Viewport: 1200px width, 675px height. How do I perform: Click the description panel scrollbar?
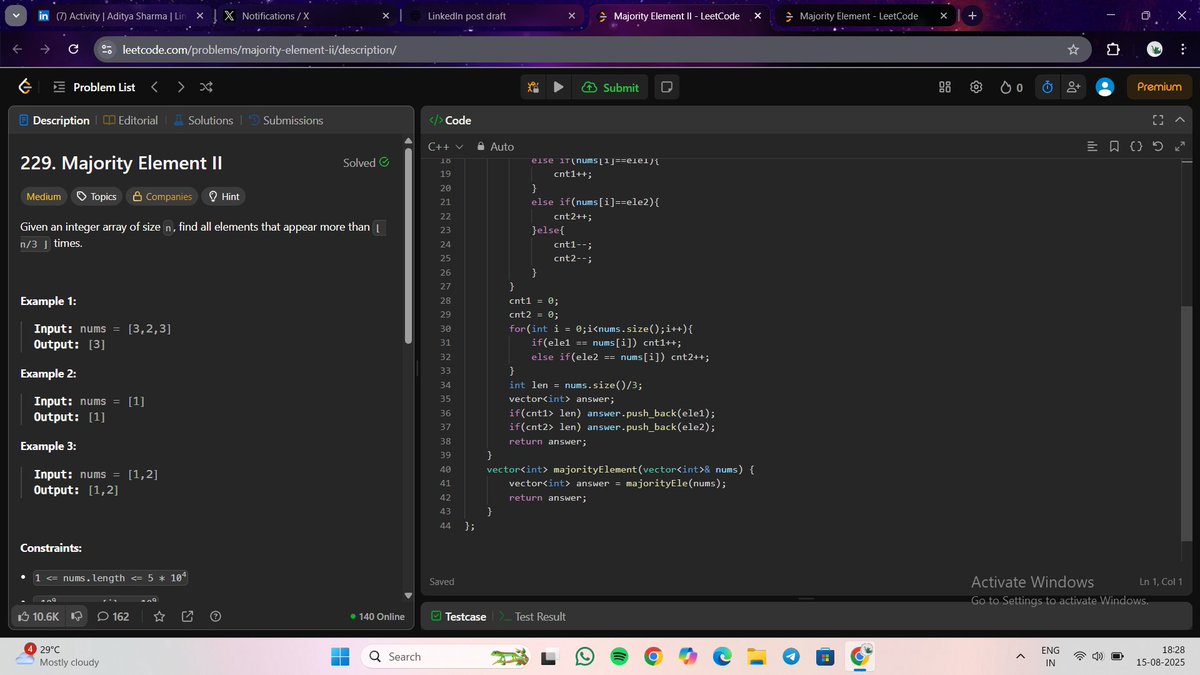tap(407, 245)
